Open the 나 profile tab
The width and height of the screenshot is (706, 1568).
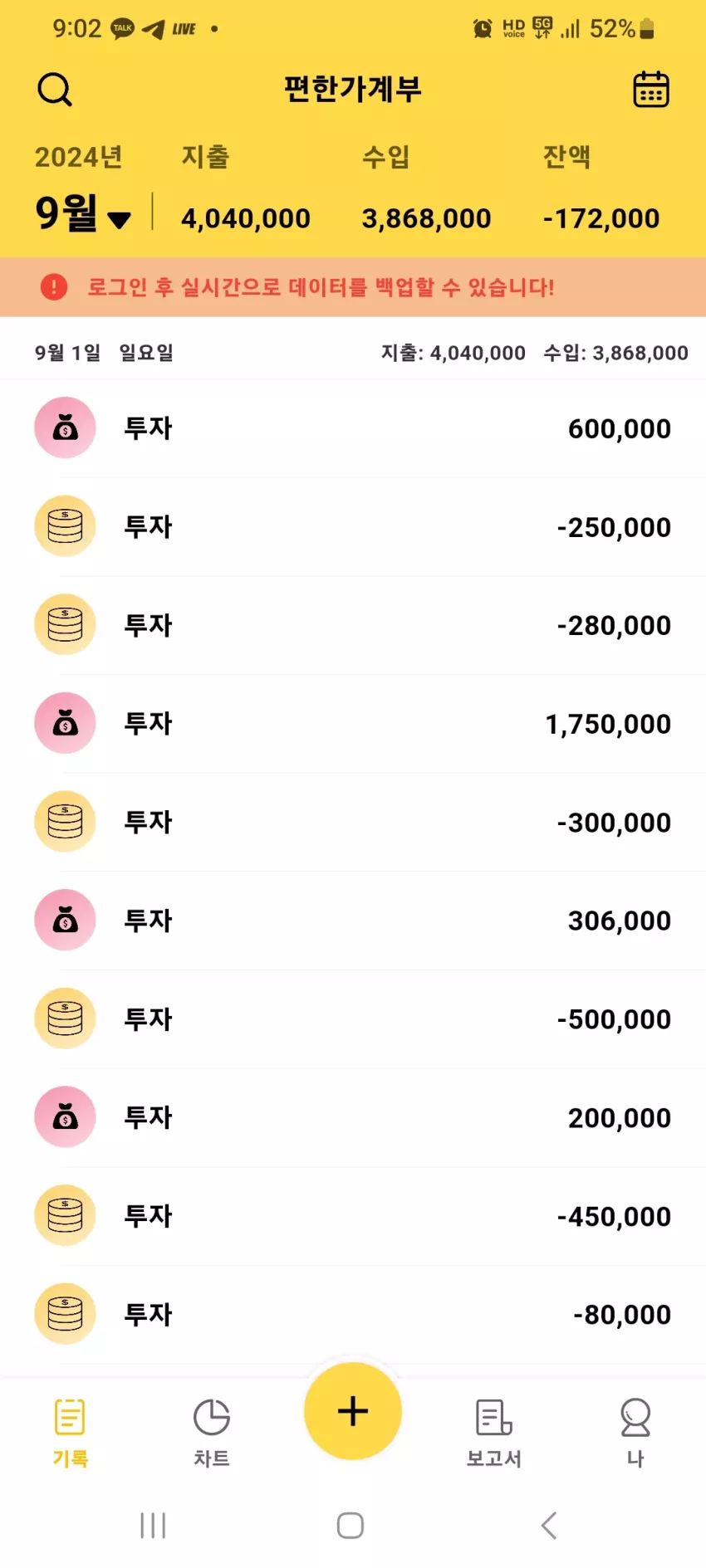tap(635, 1433)
